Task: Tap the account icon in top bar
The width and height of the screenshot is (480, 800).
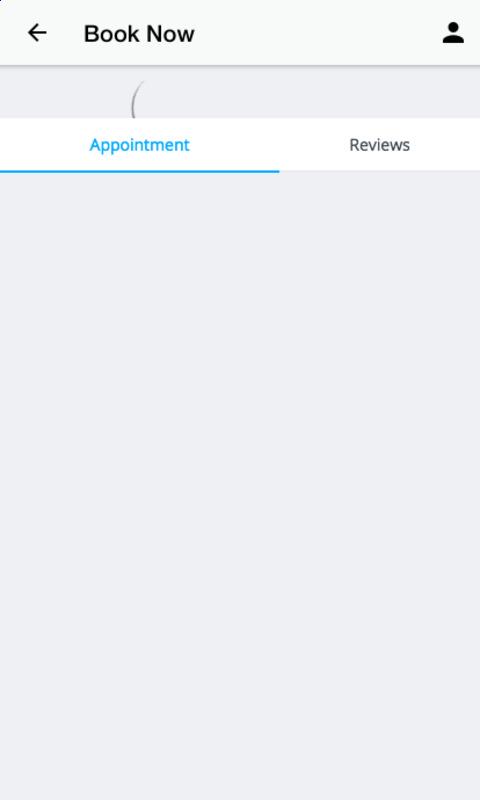Action: tap(452, 33)
